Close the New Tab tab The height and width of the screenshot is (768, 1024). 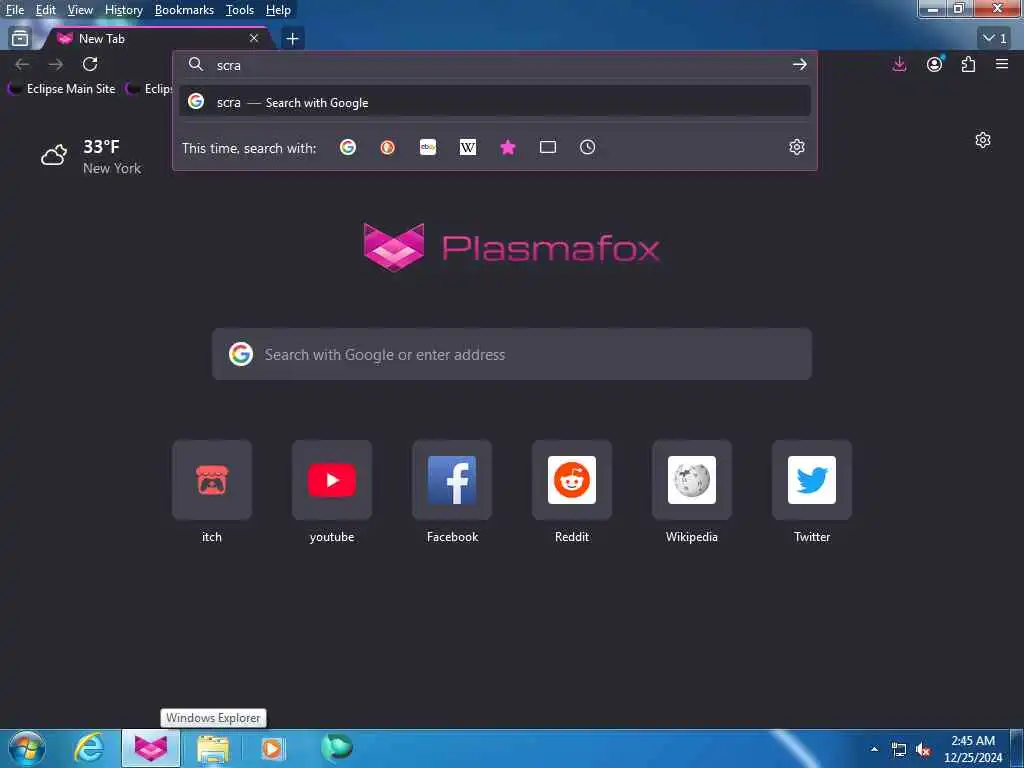pyautogui.click(x=254, y=39)
